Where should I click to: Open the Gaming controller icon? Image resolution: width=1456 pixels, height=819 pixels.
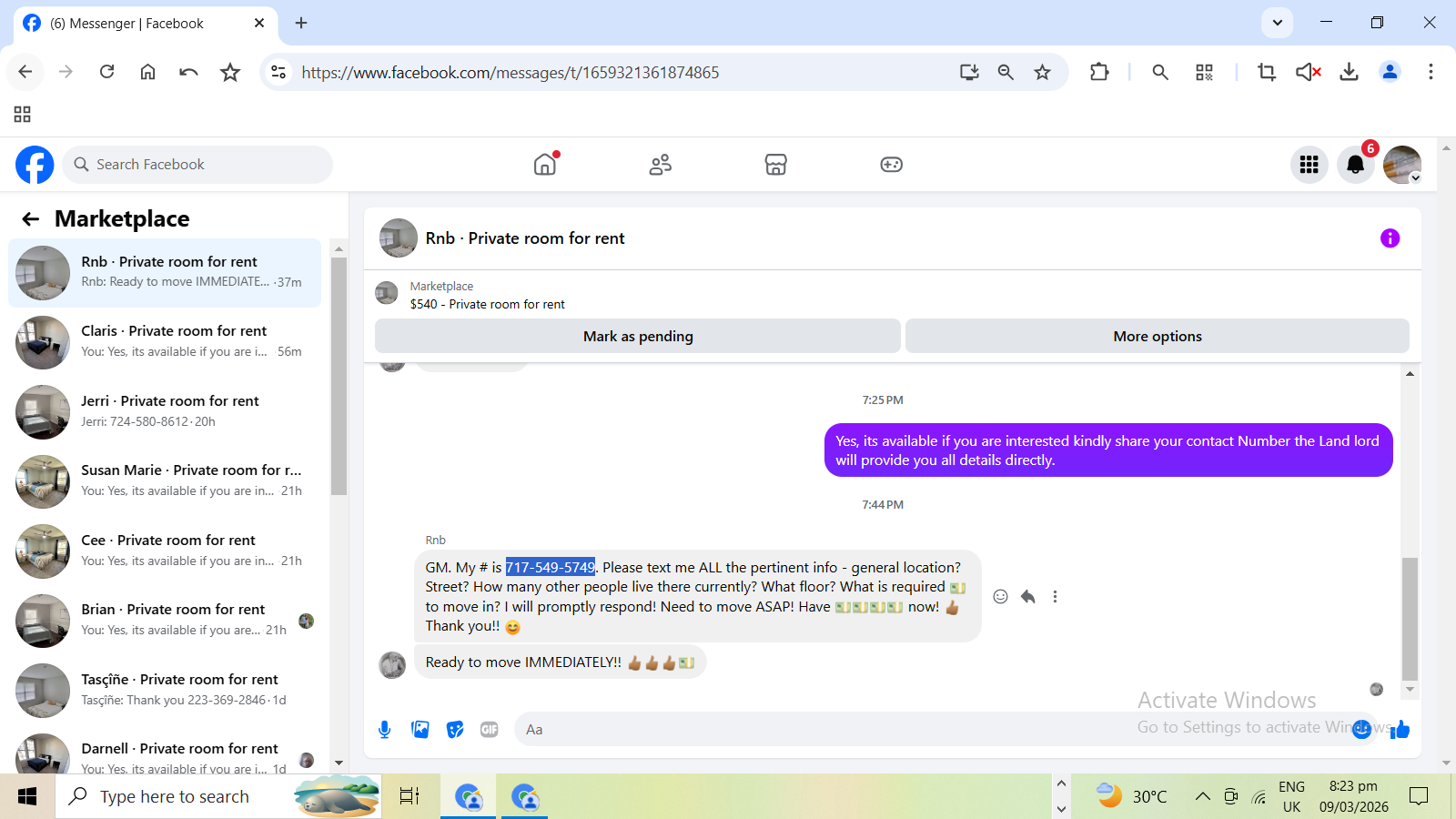point(891,164)
